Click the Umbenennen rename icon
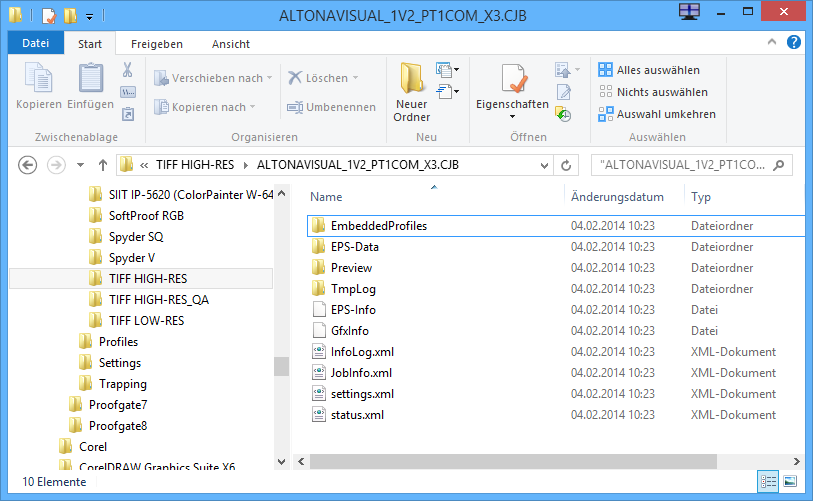813x501 pixels. tap(295, 107)
